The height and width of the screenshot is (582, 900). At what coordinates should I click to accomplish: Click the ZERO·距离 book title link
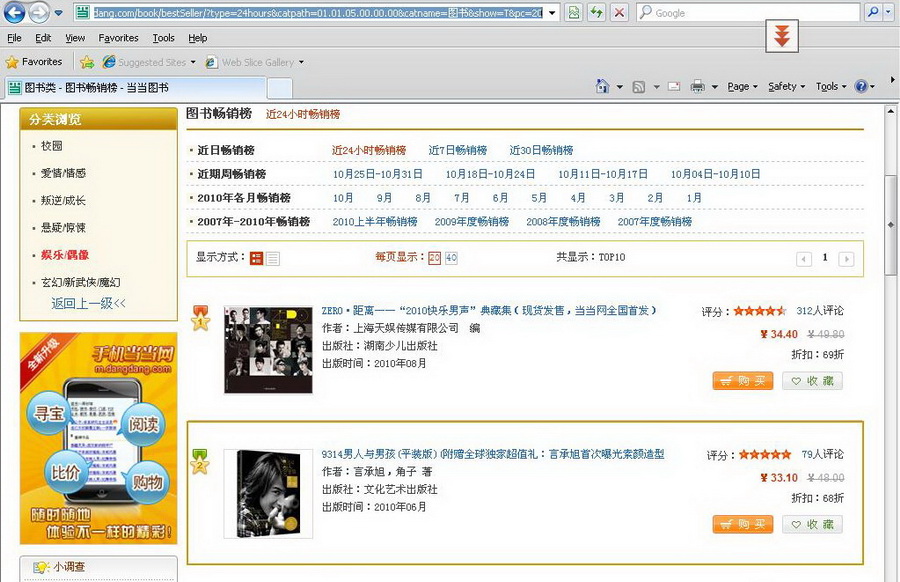pos(488,311)
